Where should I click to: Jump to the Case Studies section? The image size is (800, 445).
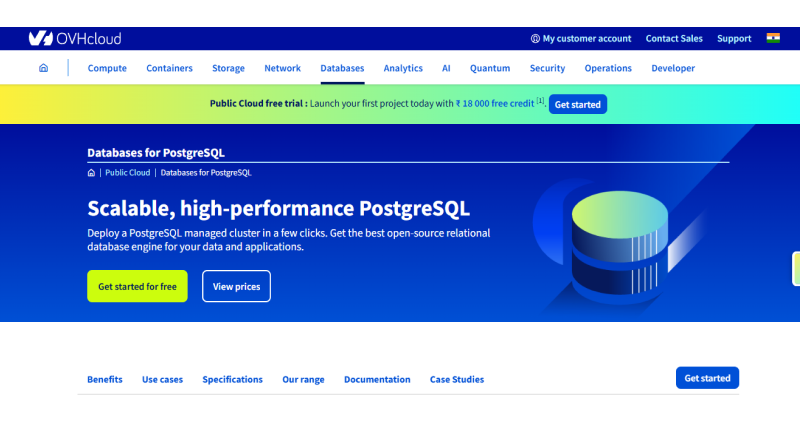[457, 379]
